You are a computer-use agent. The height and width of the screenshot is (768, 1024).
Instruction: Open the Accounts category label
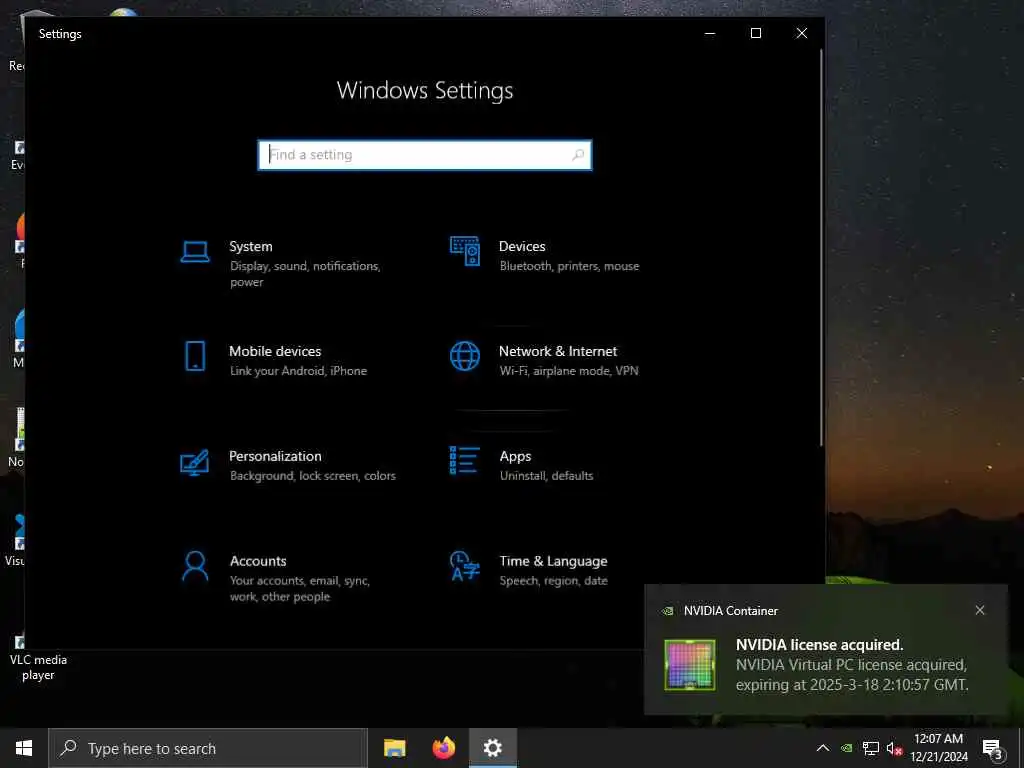click(258, 561)
